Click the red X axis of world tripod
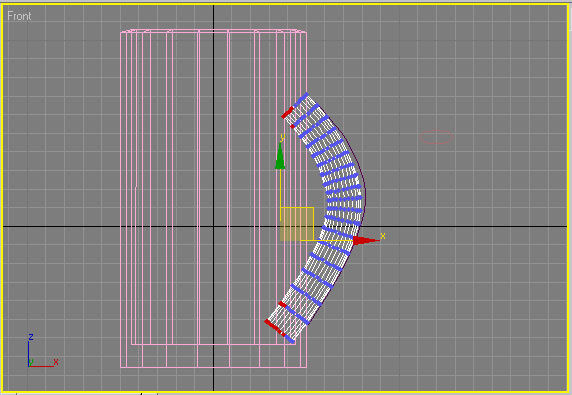This screenshot has height=395, width=572. pos(41,366)
